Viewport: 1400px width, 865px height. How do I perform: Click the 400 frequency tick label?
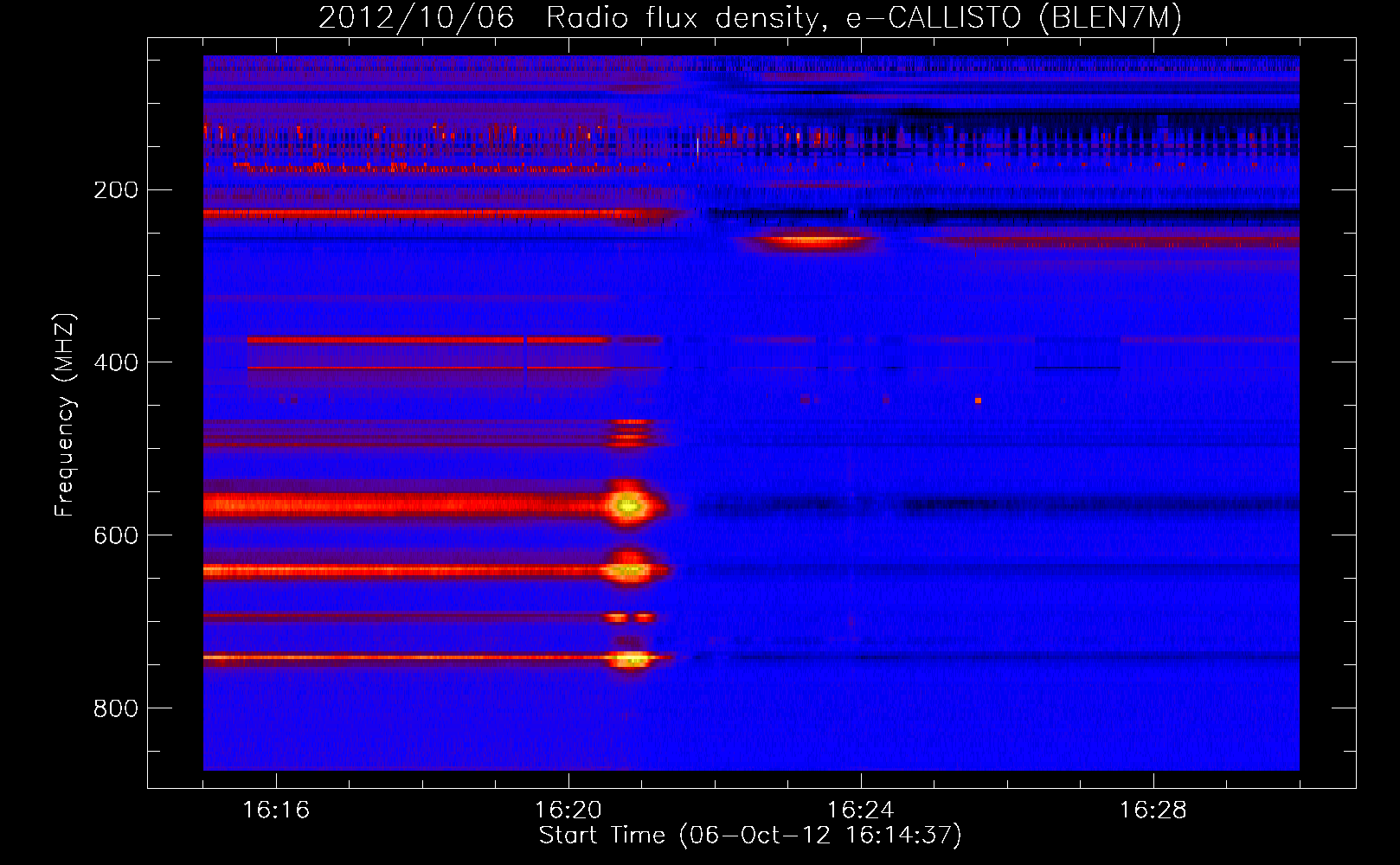116,362
